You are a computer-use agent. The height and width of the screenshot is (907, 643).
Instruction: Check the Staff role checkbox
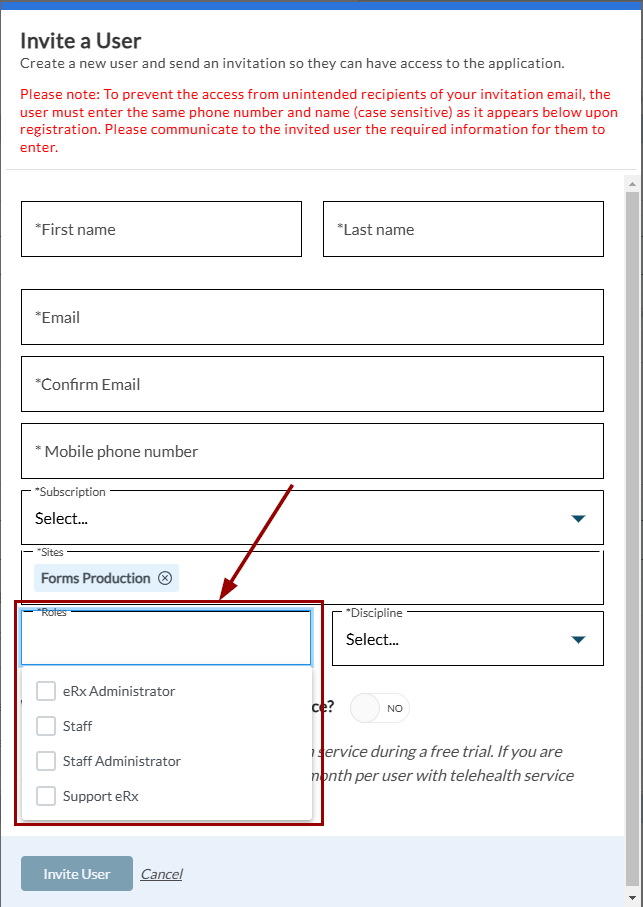46,726
